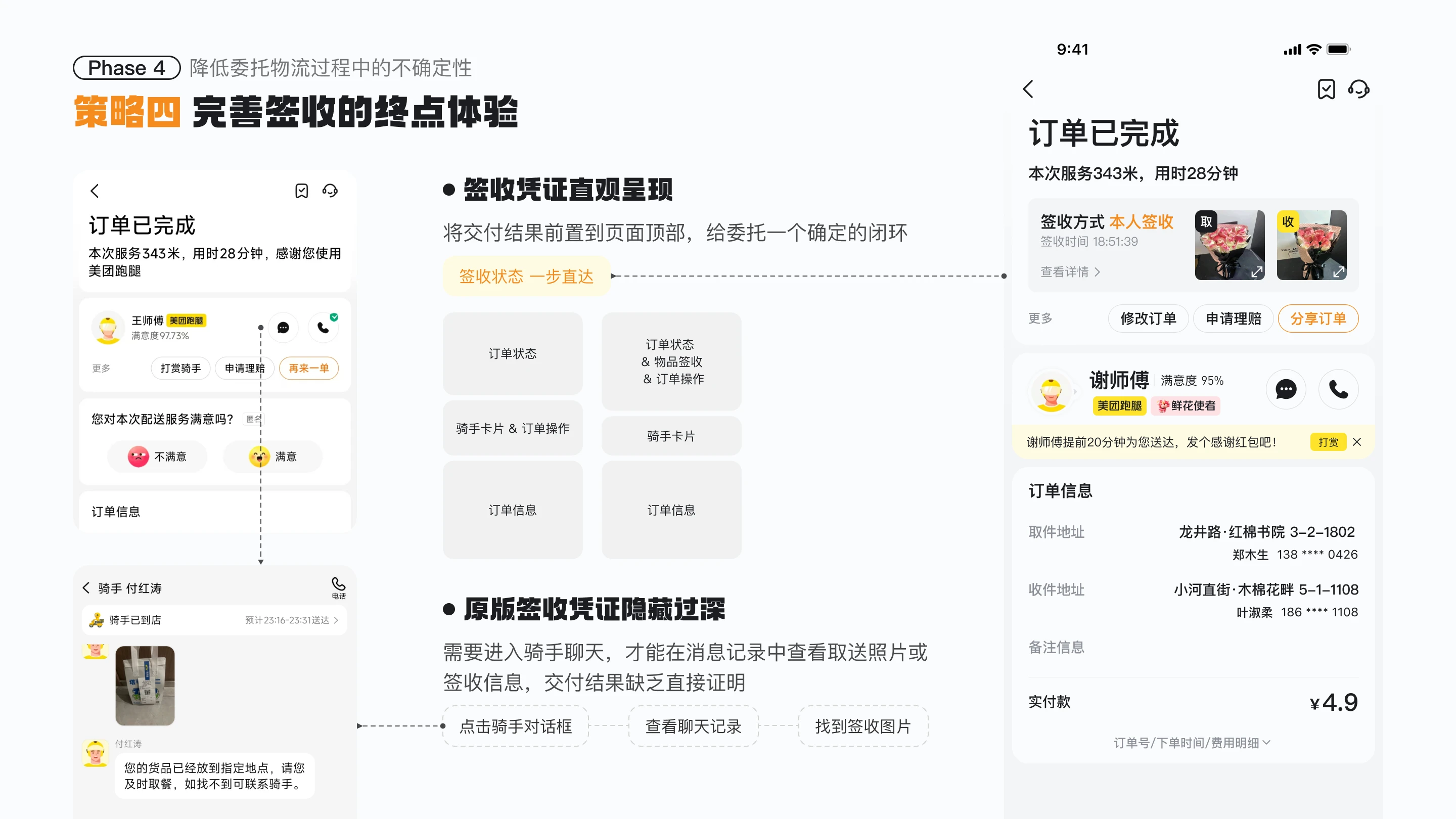This screenshot has height=819, width=1456.
Task: Click the 取件地址 label
Action: (x=1056, y=532)
